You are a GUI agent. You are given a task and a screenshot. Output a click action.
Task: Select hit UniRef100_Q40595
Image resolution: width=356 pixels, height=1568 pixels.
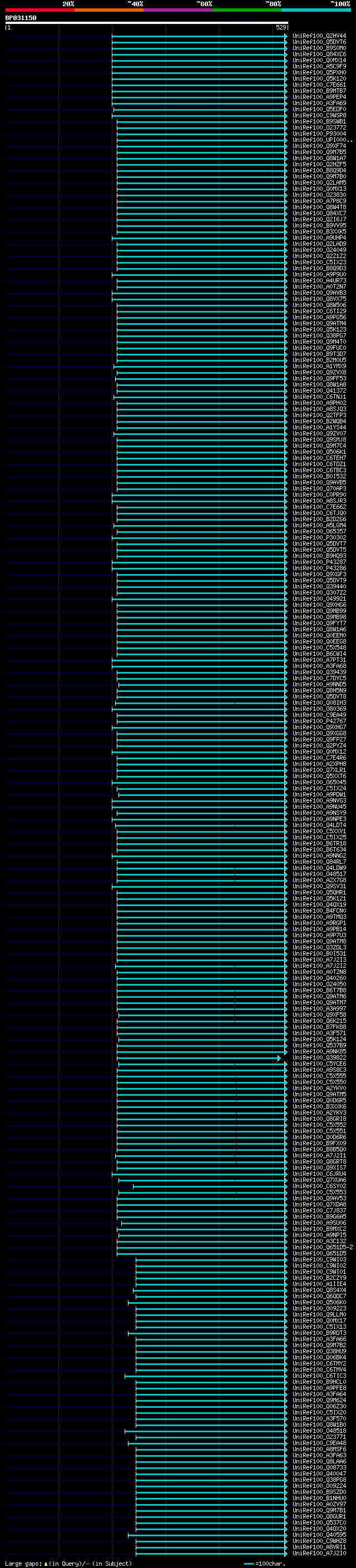coord(319,1535)
